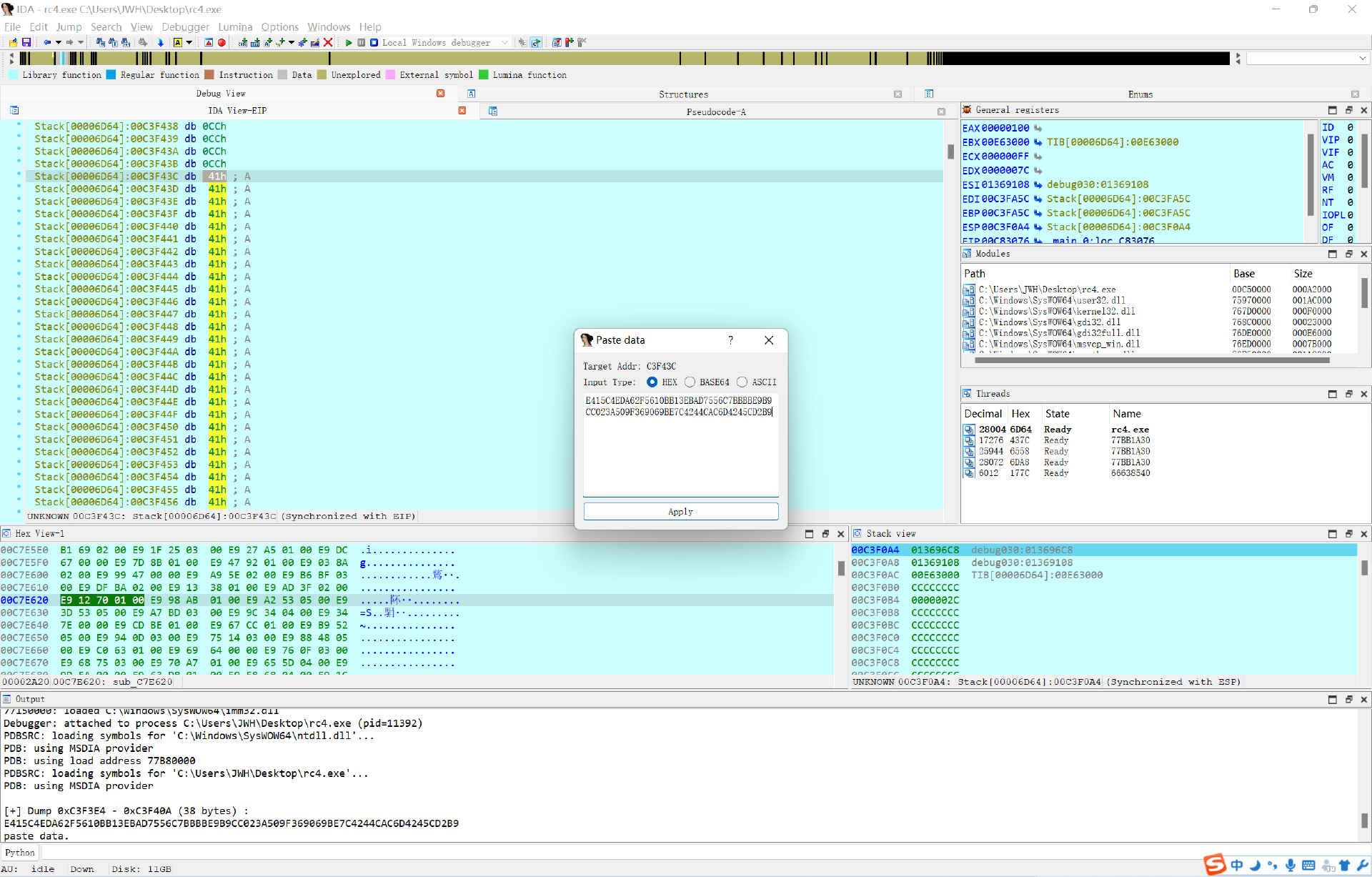Viewport: 1372px width, 877px height.
Task: Click the Open file toolbar icon
Action: click(13, 43)
